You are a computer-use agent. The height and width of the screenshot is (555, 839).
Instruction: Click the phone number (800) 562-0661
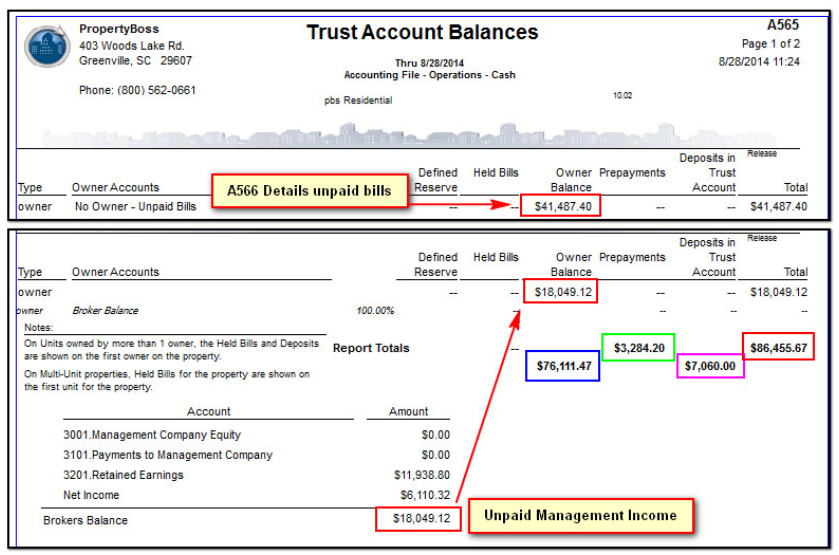click(x=156, y=90)
